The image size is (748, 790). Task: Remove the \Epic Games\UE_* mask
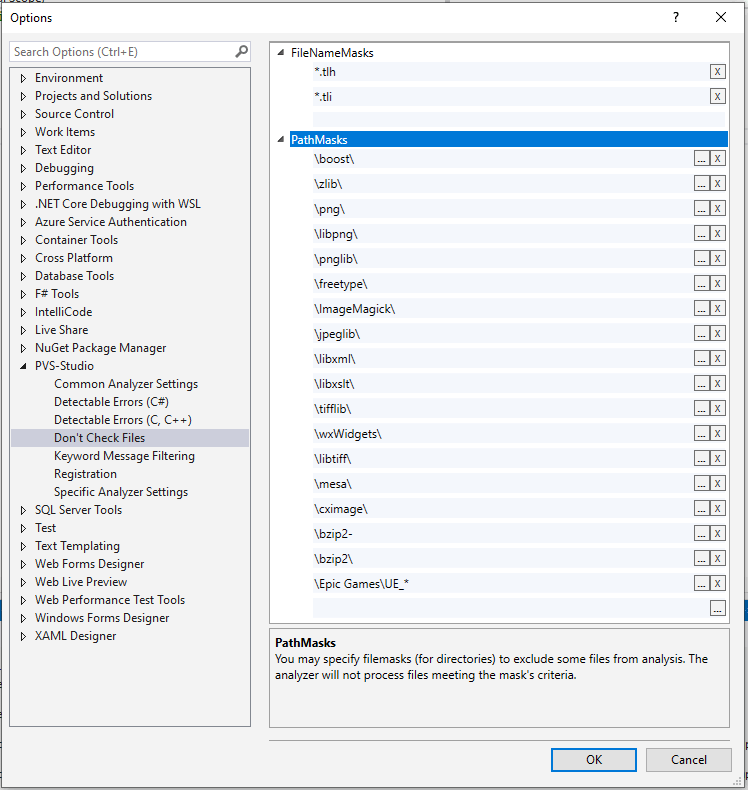tap(717, 583)
